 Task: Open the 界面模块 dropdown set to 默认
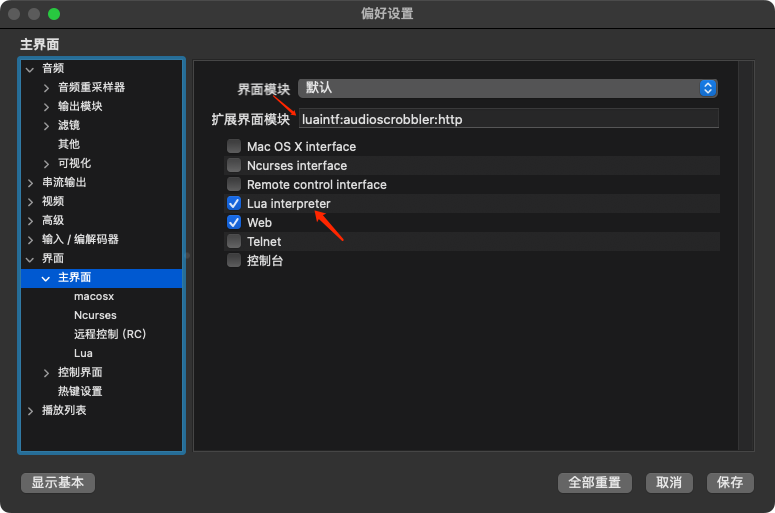pos(508,88)
